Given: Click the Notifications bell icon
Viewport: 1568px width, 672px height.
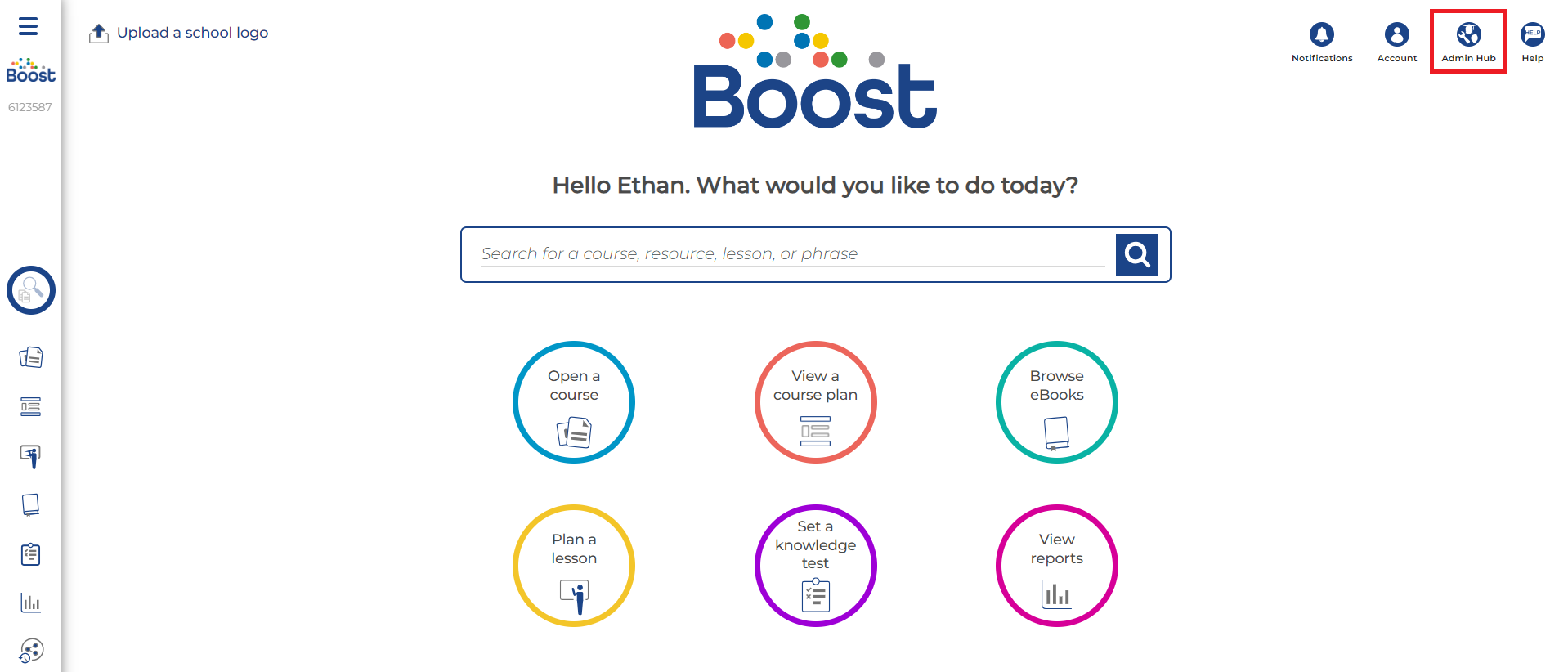Looking at the screenshot, I should pos(1321,35).
